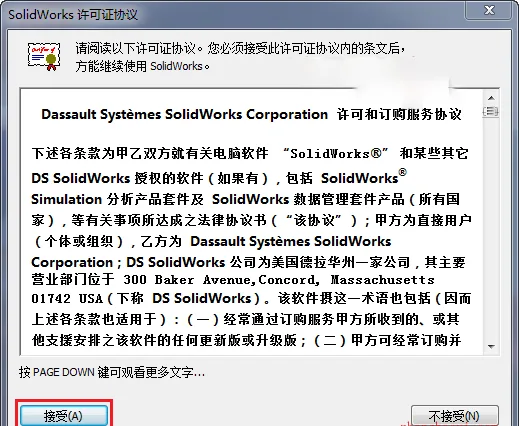Click the text '300 Baker Avenue, Concord, Massachusetts'
The image size is (519, 426).
pos(279,280)
